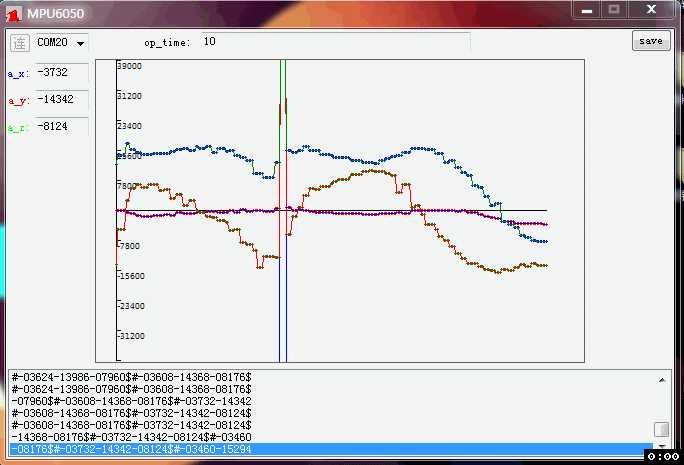The image size is (684, 465).
Task: Select the highlighted last log line
Action: pyautogui.click(x=331, y=449)
